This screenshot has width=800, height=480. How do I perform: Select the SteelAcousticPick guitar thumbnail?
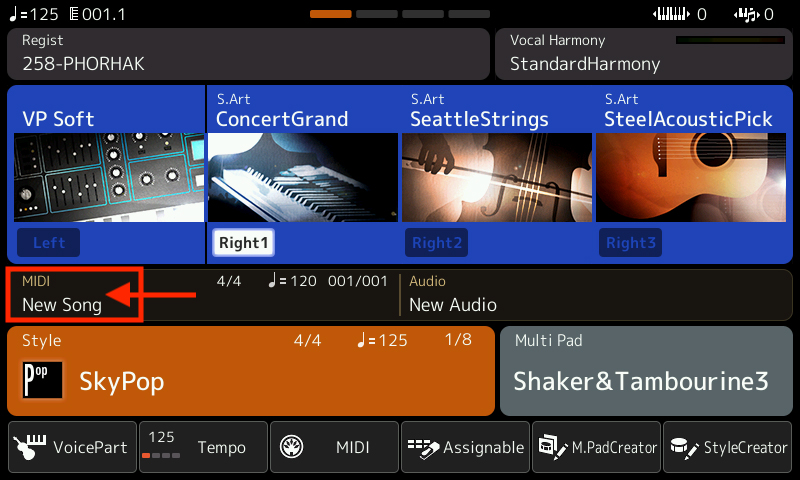point(691,178)
